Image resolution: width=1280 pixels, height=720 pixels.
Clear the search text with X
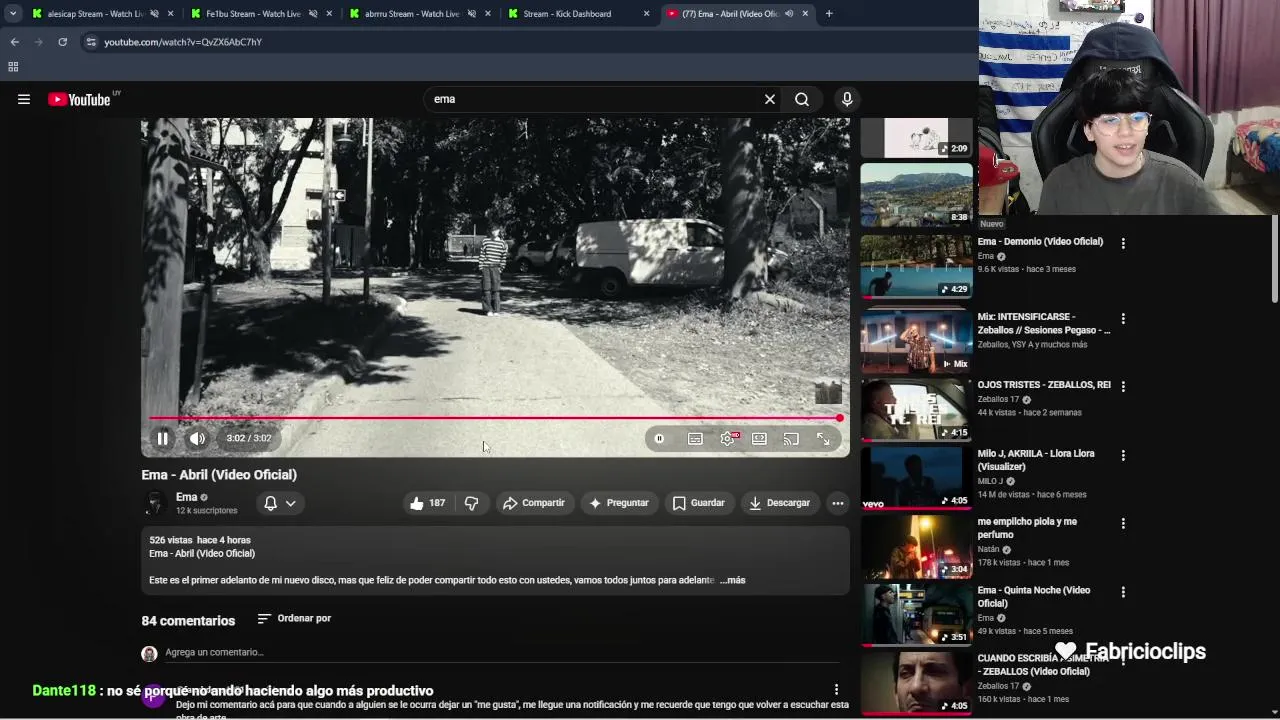(x=770, y=99)
